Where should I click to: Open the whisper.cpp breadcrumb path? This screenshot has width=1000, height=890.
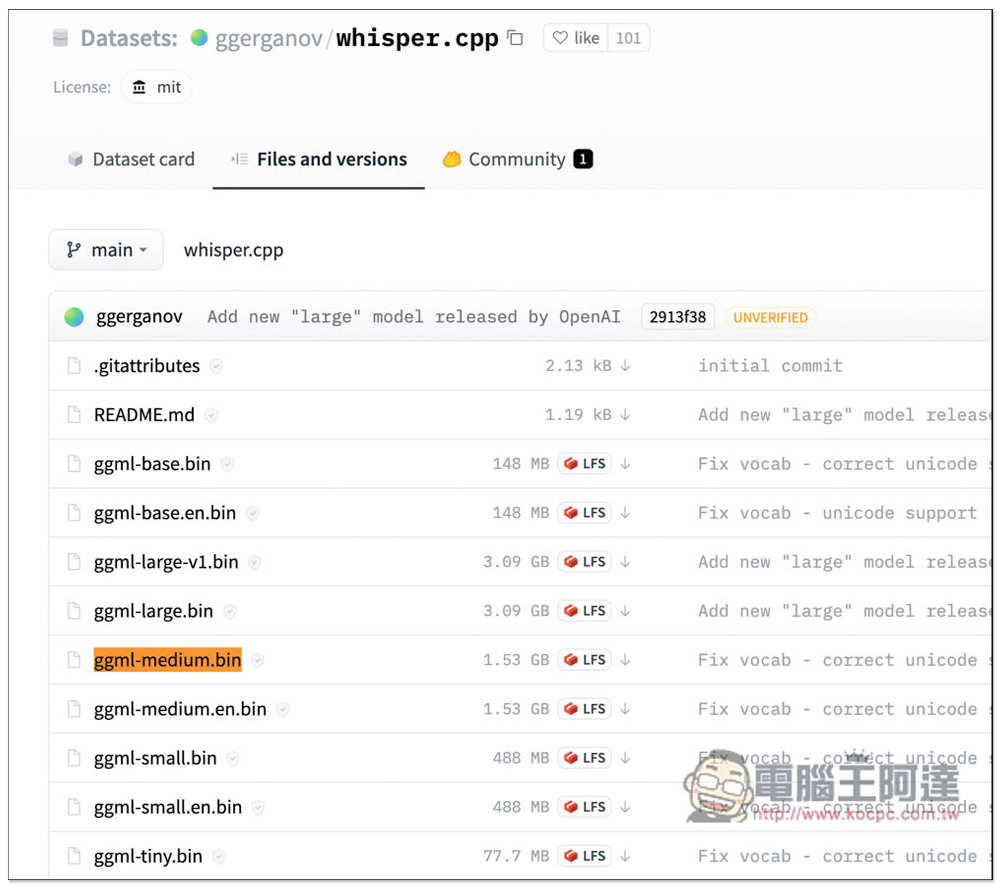233,250
